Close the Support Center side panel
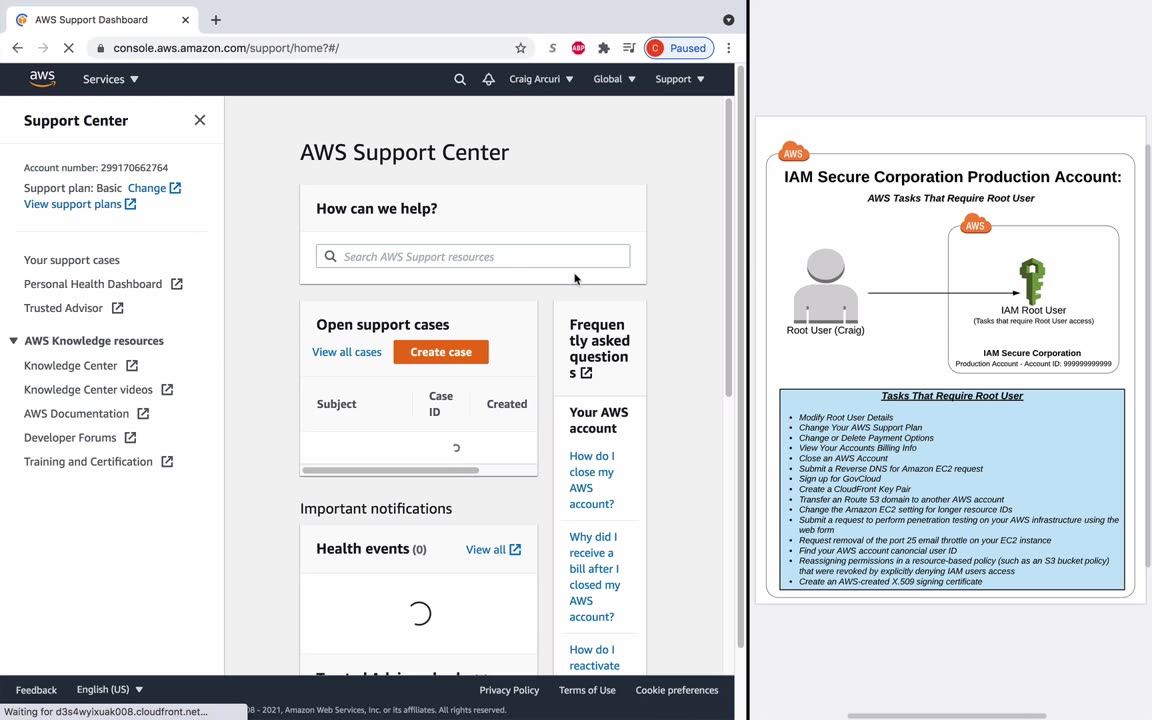Screen dimensions: 1152x720 click(x=200, y=120)
